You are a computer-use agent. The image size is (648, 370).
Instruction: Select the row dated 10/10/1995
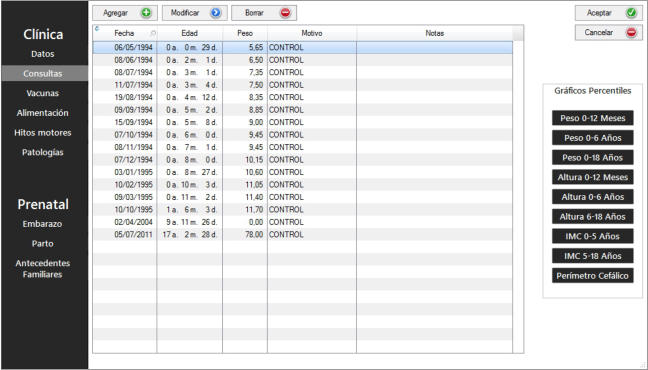coord(303,210)
